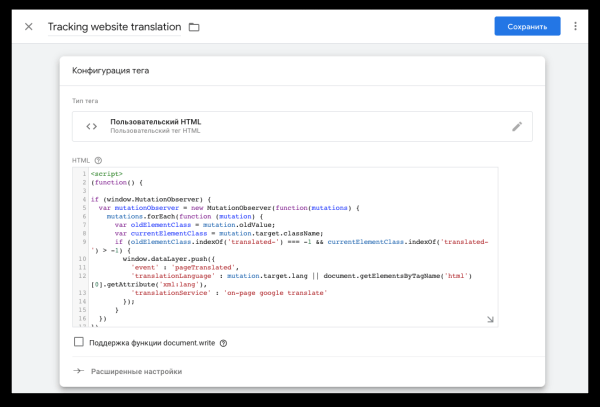Click the resize handle in code editor corner
600x407 pixels.
(x=490, y=319)
